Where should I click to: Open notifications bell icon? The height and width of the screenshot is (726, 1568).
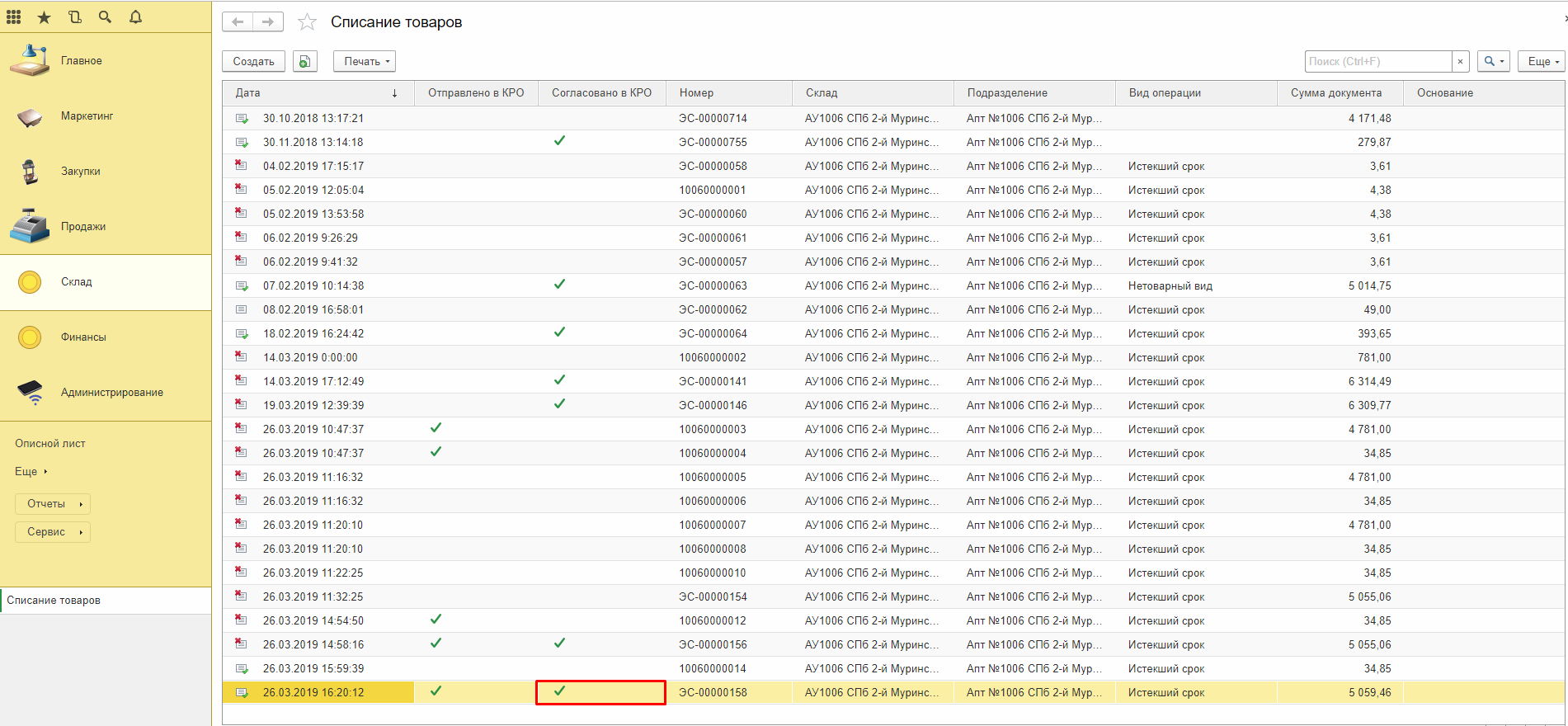click(x=136, y=16)
